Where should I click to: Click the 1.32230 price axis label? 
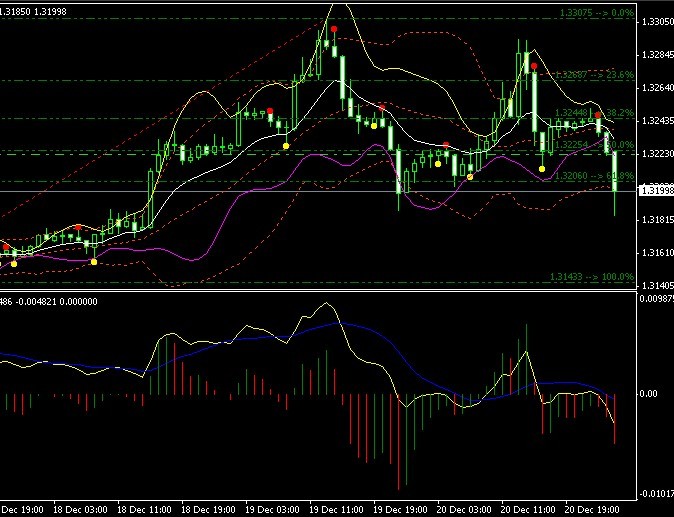tap(657, 153)
